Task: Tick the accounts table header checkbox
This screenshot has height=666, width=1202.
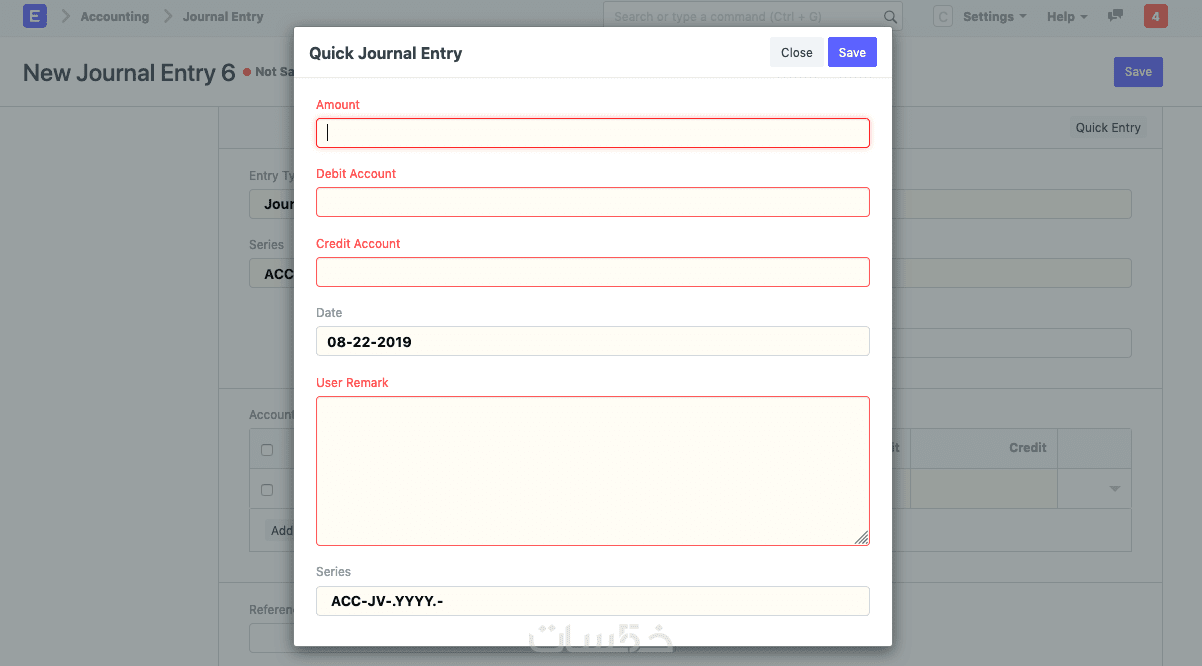Action: pos(267,450)
